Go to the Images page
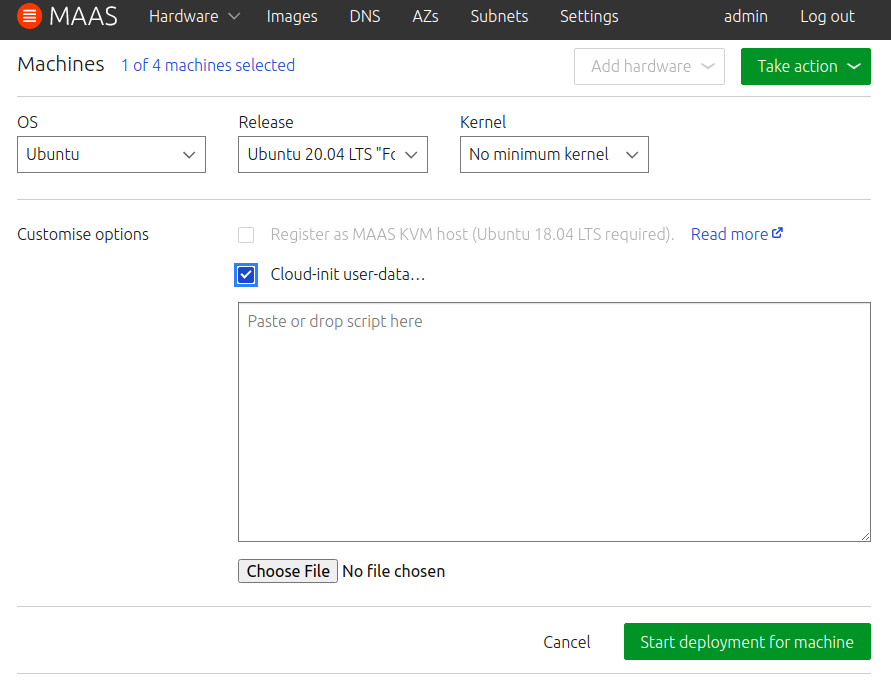 click(292, 17)
